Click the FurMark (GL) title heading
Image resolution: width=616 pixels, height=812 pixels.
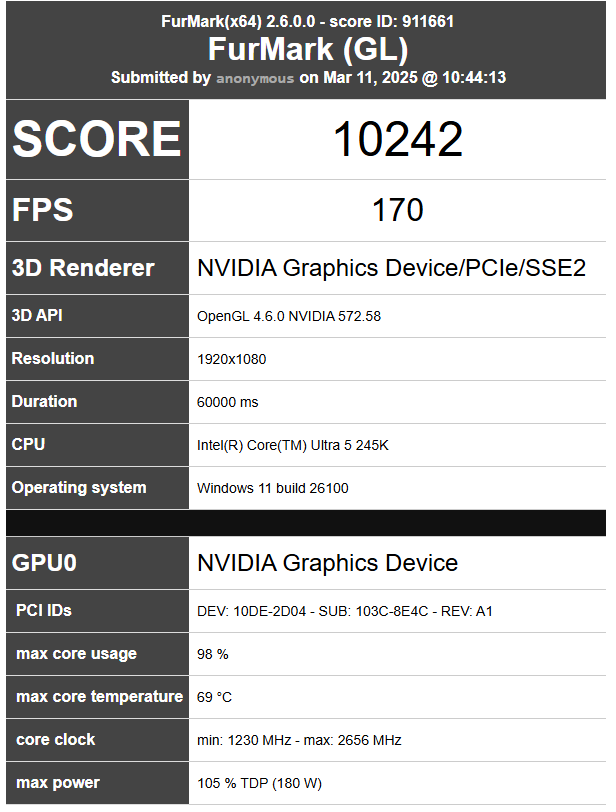308,49
